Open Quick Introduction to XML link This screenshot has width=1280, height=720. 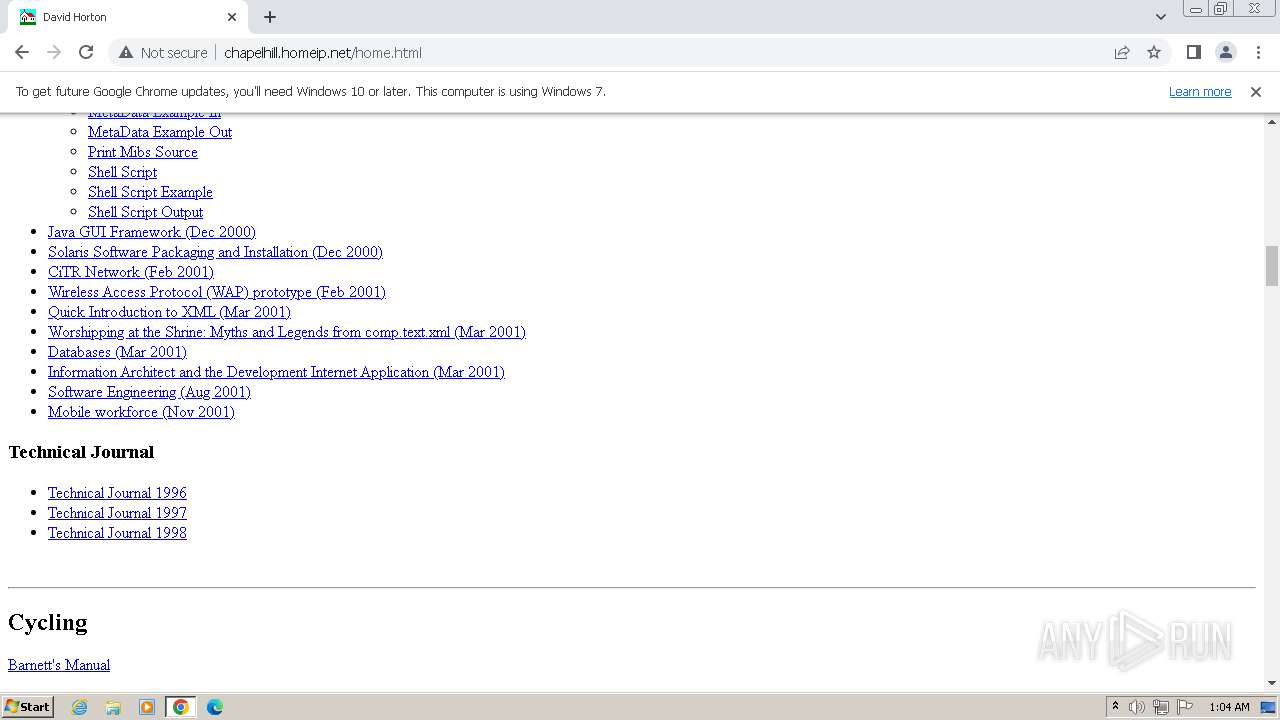[x=169, y=312]
